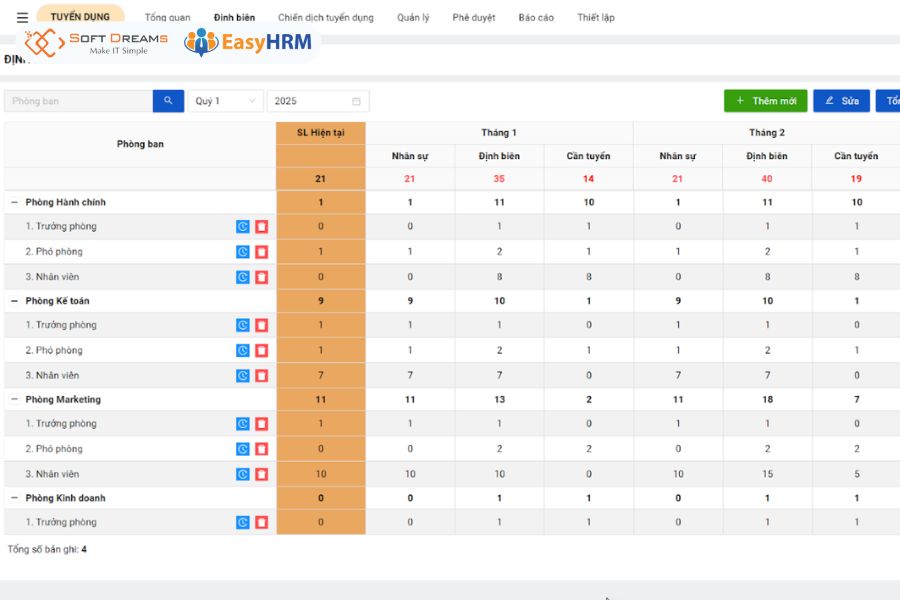900x600 pixels.
Task: Click the Phòng Marketing group label
Action: (x=63, y=400)
